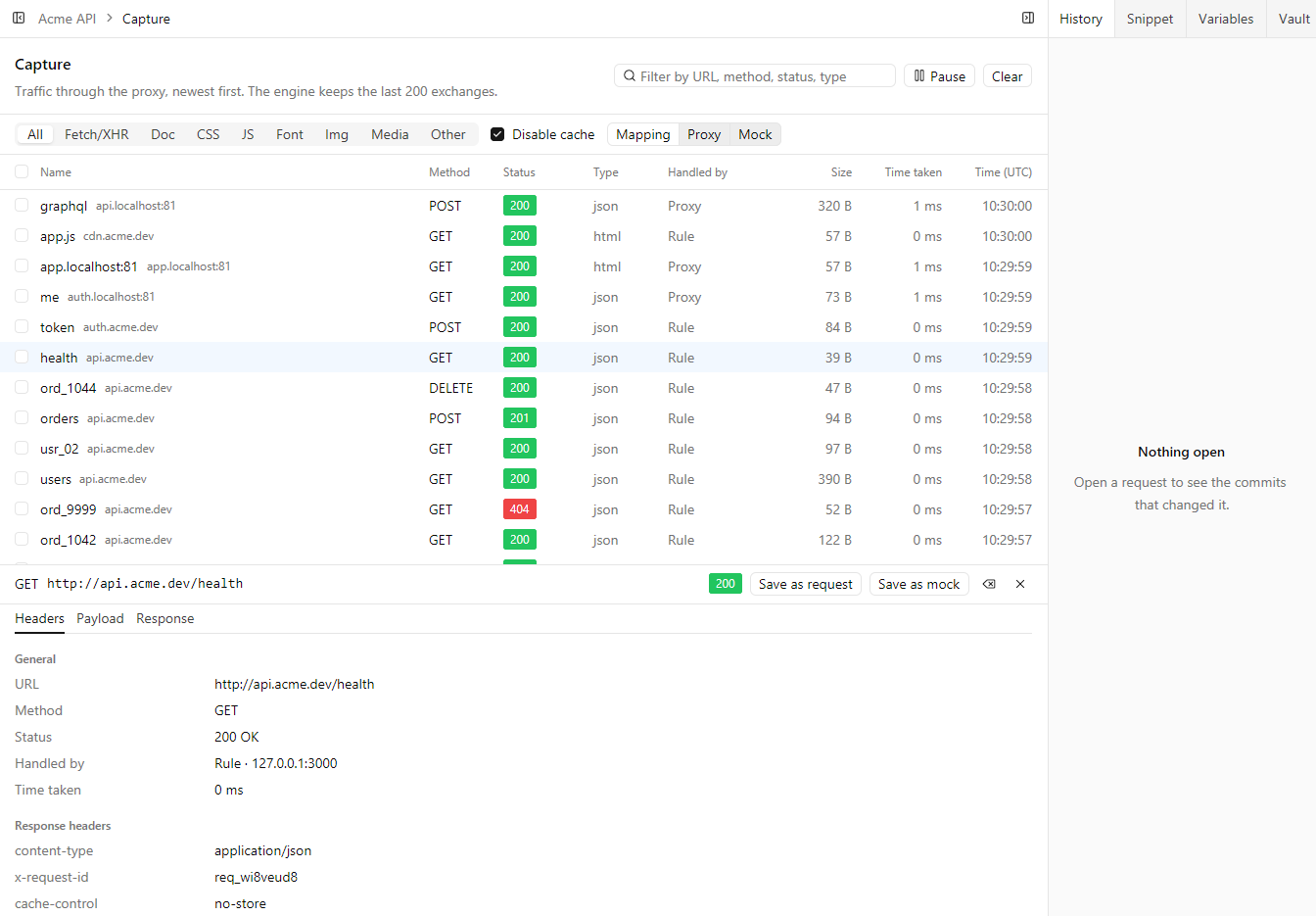This screenshot has height=916, width=1316.
Task: Check the orders row checkbox
Action: coord(22,417)
